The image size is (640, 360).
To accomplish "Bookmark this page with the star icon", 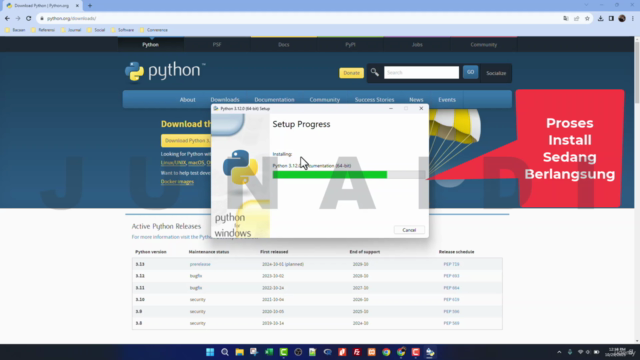I will coord(587,18).
